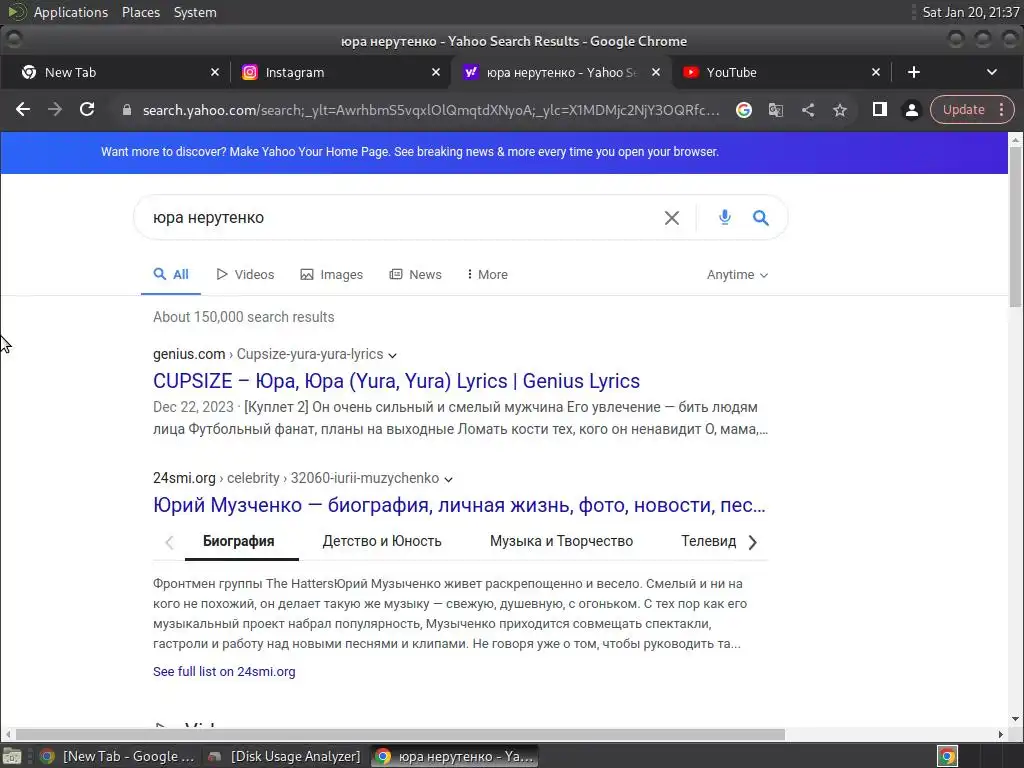This screenshot has height=768, width=1024.
Task: Click the scrollbar down arrow
Action: tap(1015, 719)
